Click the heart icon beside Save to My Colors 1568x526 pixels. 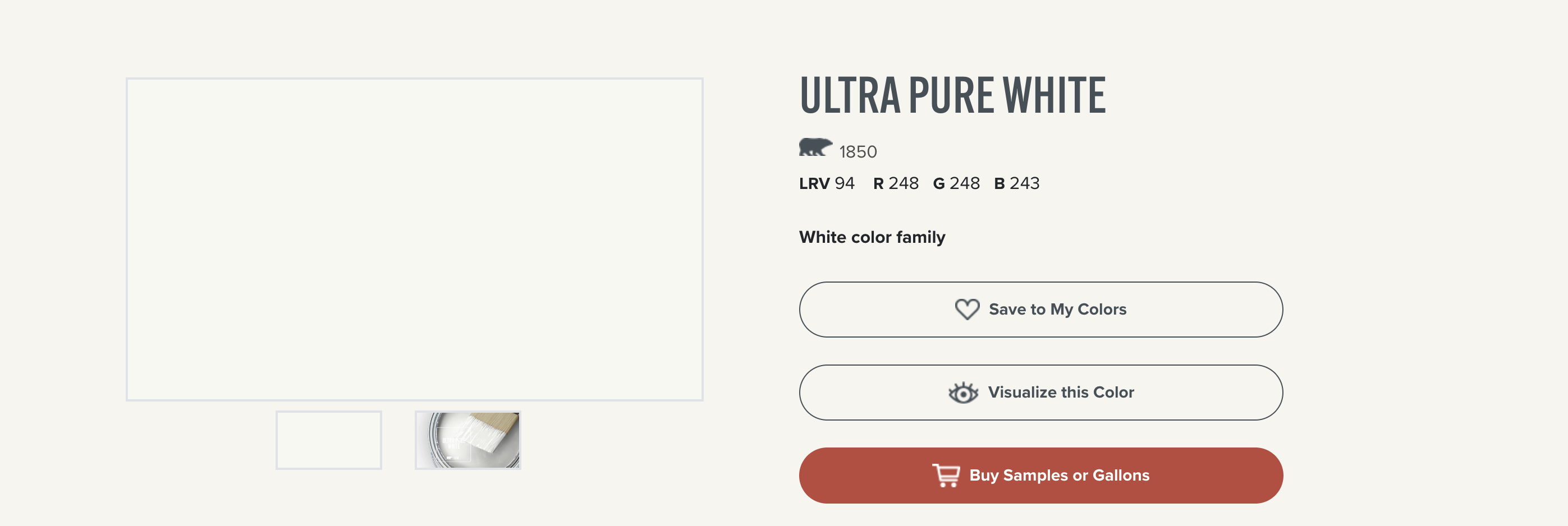point(966,310)
